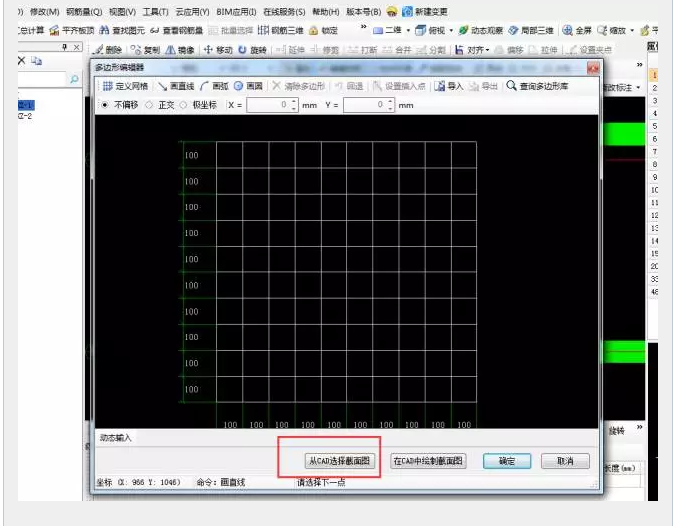Click row number 5 in right panel

(654, 126)
